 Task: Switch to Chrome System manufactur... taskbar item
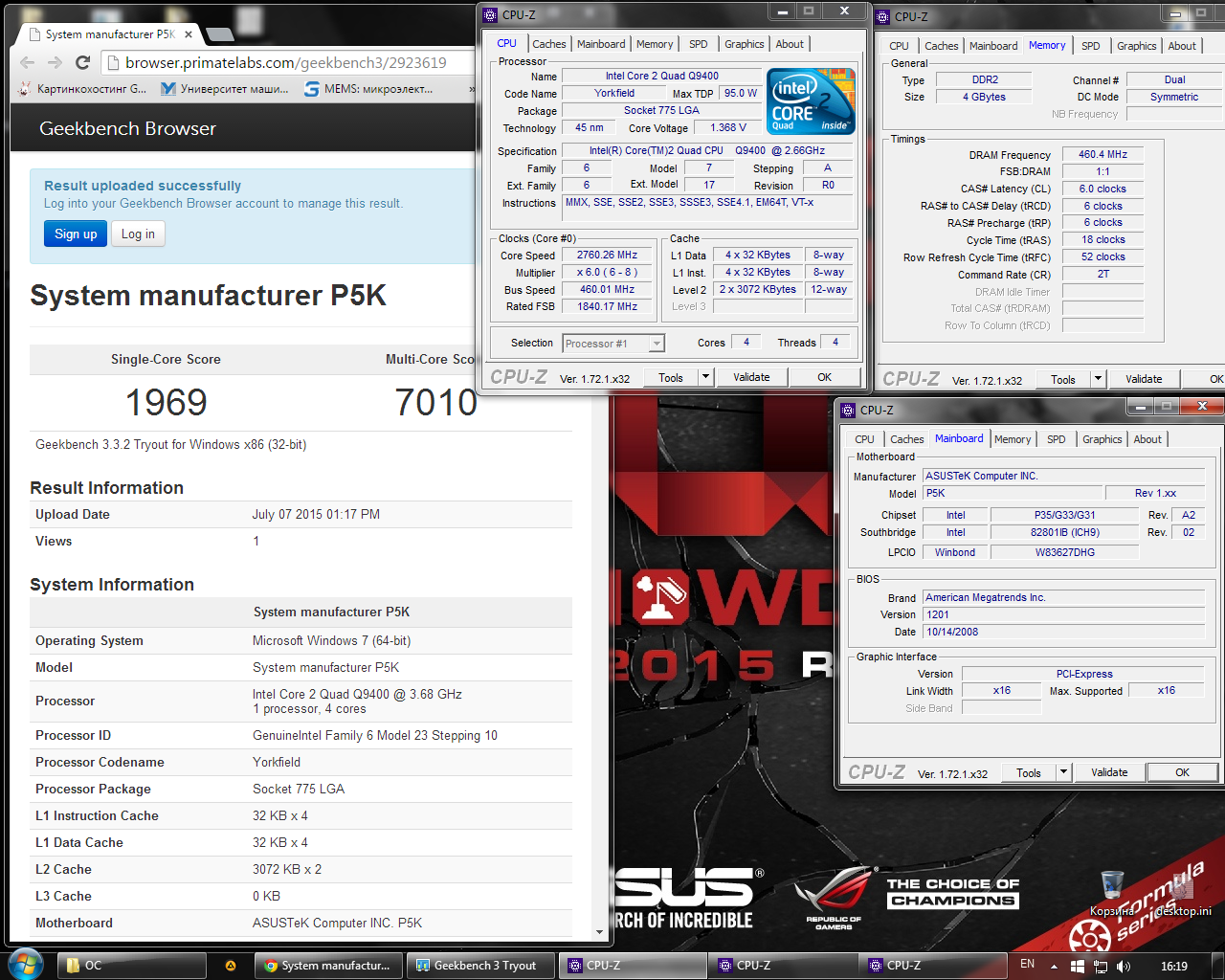click(x=330, y=965)
